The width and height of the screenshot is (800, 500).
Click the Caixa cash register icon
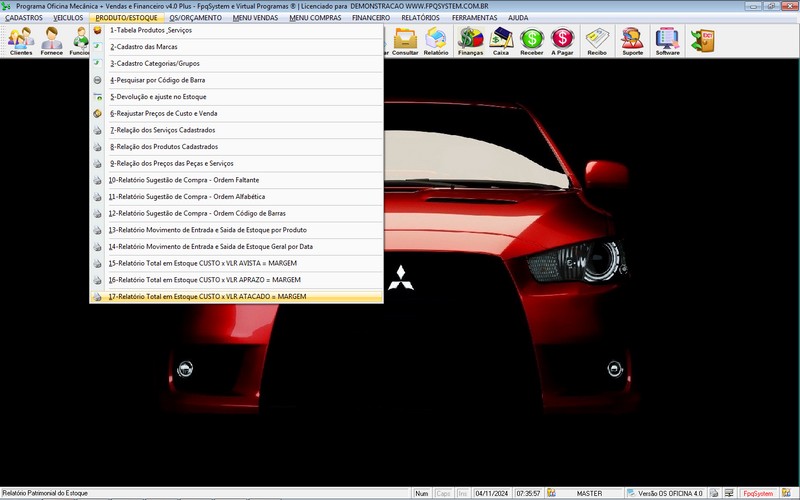pyautogui.click(x=501, y=41)
